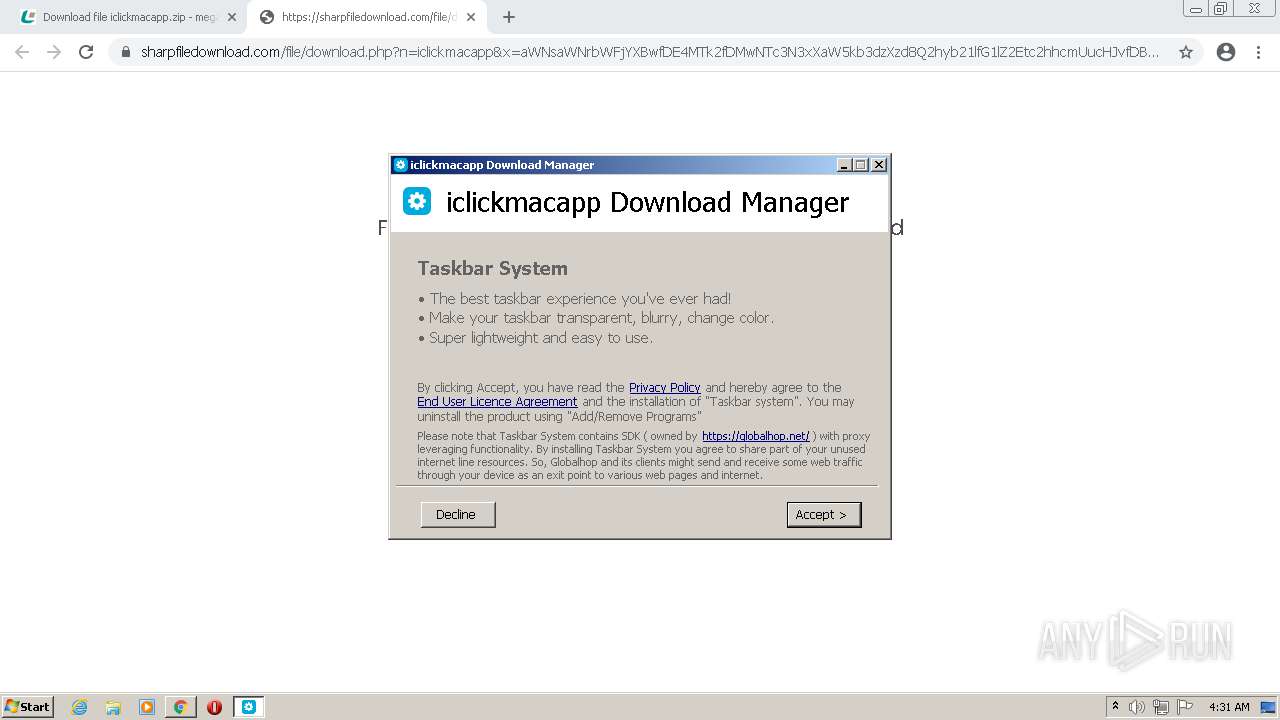This screenshot has height=720, width=1280.
Task: Open the volume speaker tray icon
Action: (x=1137, y=707)
